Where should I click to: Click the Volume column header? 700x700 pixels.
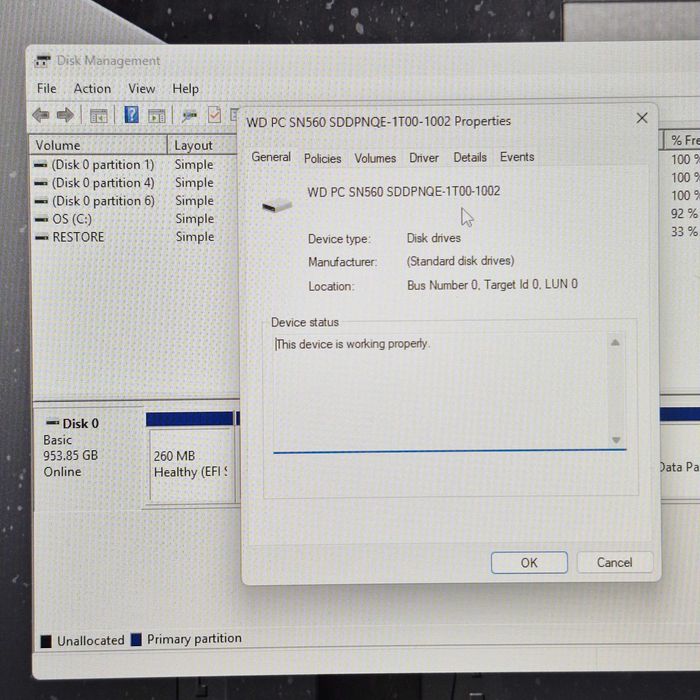point(98,145)
